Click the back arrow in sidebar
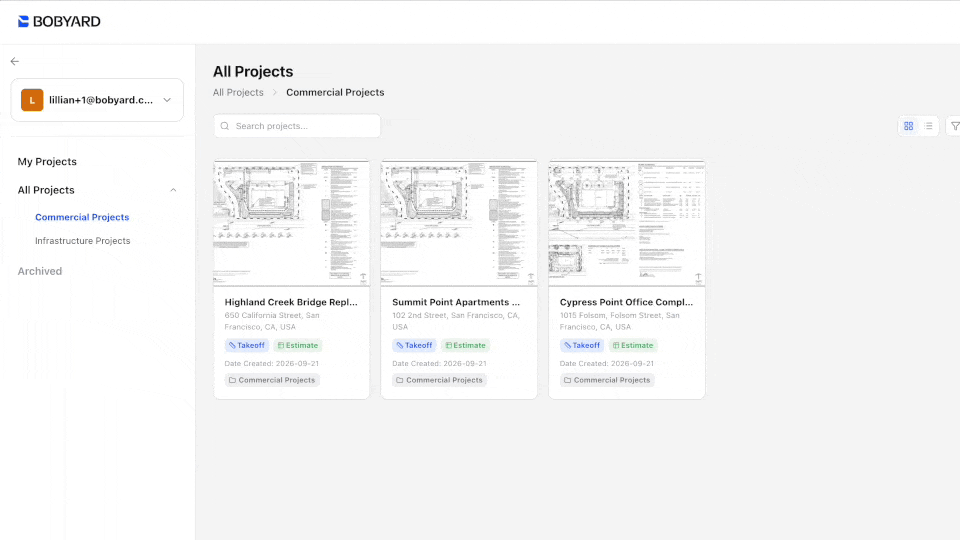 tap(15, 61)
